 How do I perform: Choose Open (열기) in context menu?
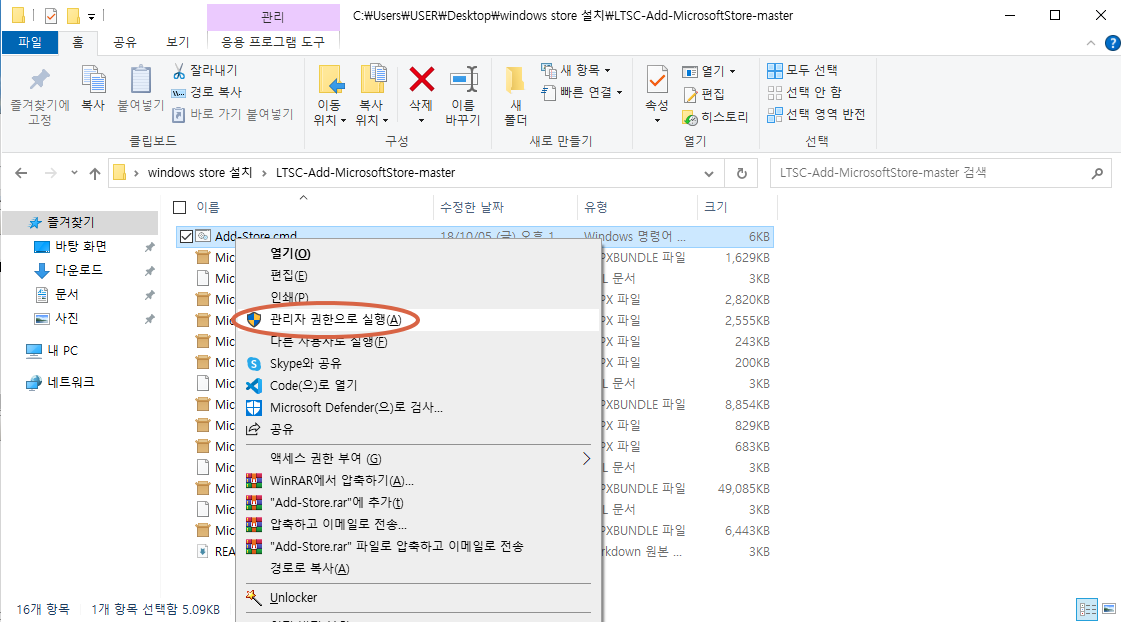coord(418,254)
